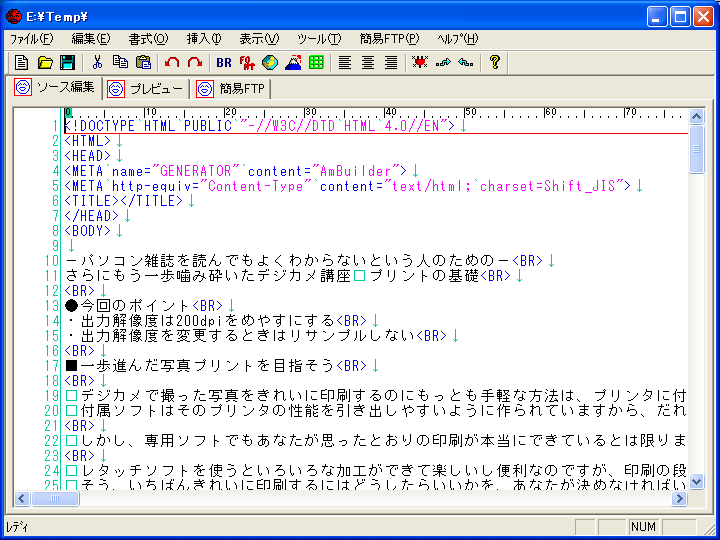Click "Content-Type" value on line 5

pyautogui.click(x=259, y=186)
